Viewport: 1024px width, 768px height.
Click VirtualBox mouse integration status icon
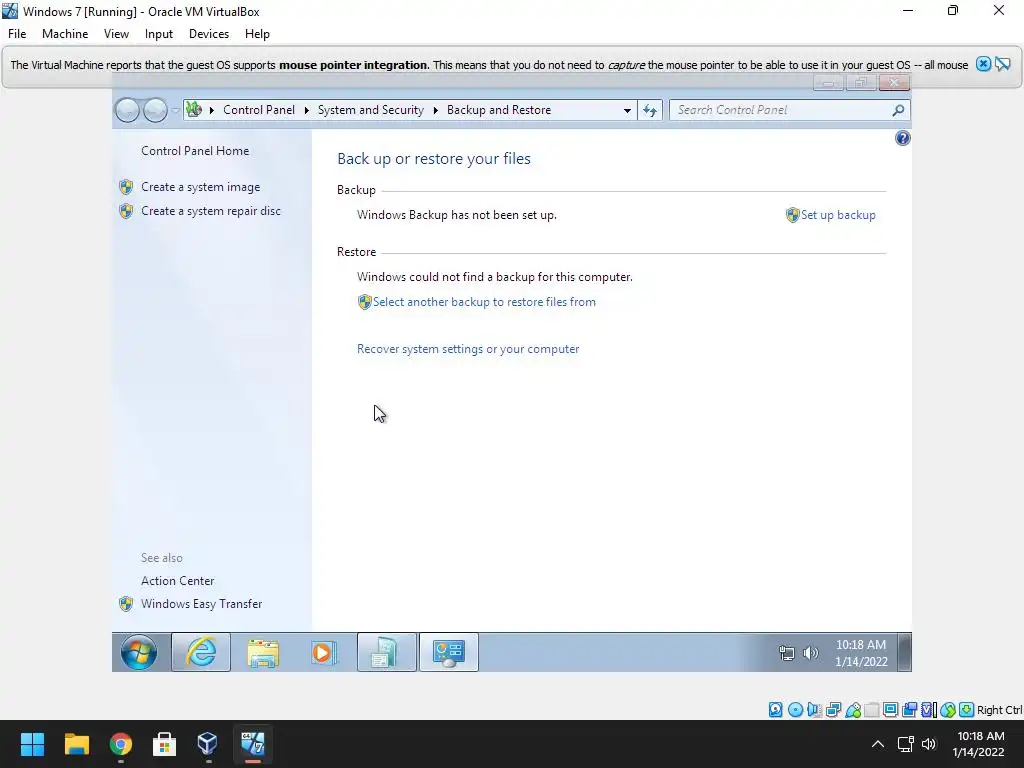pos(948,710)
